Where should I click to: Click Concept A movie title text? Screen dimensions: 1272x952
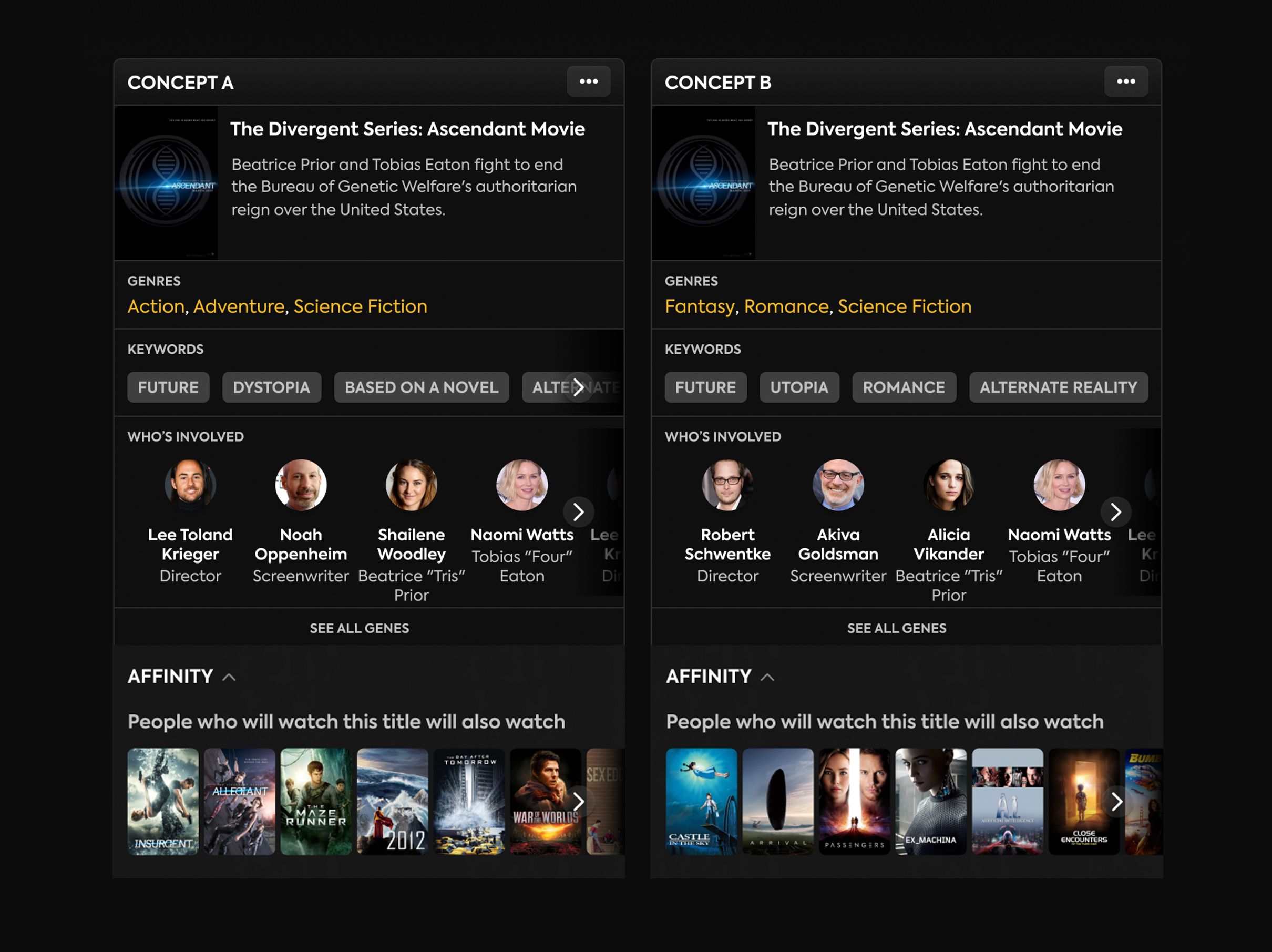tap(408, 129)
